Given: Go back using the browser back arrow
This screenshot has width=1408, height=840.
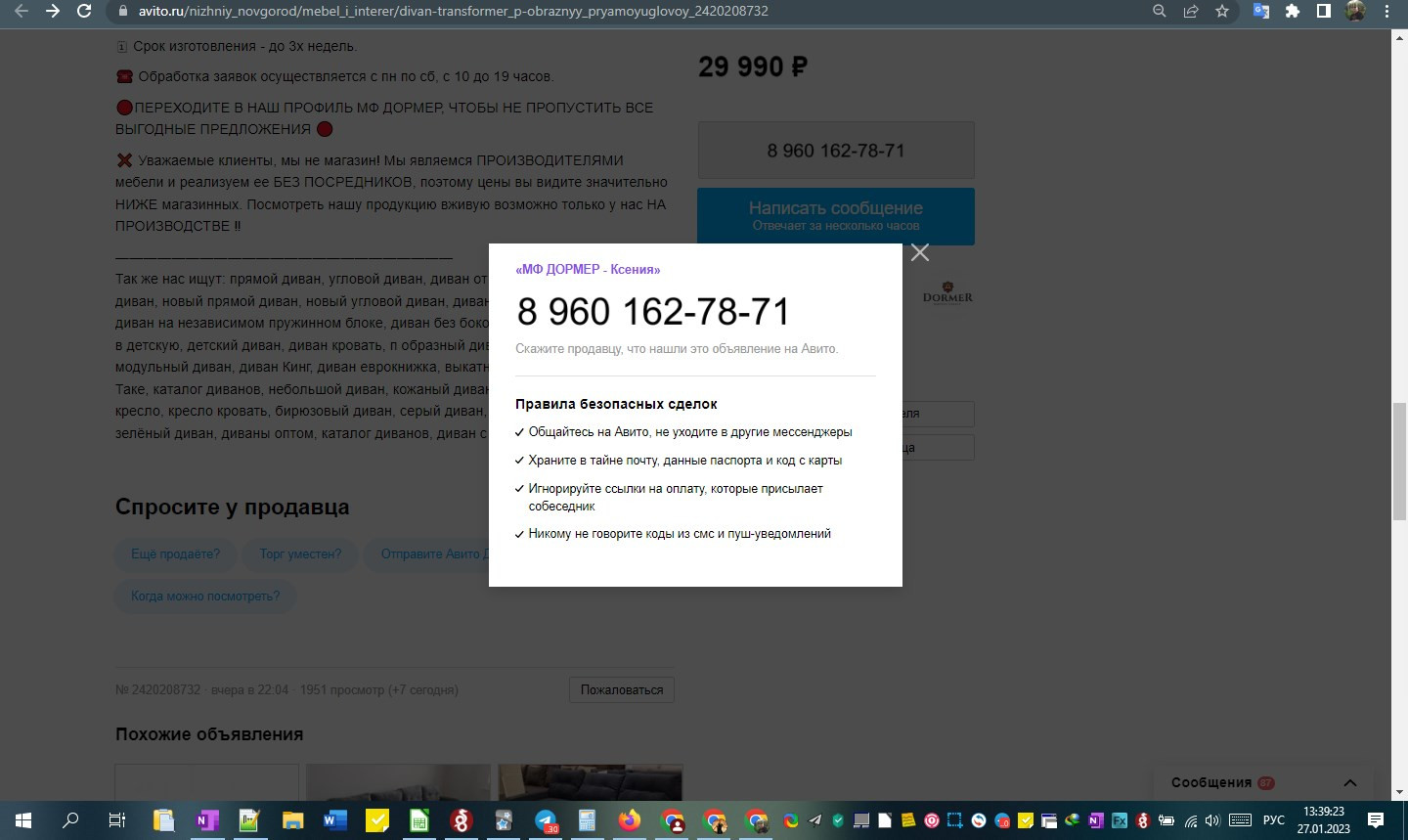Looking at the screenshot, I should (22, 11).
